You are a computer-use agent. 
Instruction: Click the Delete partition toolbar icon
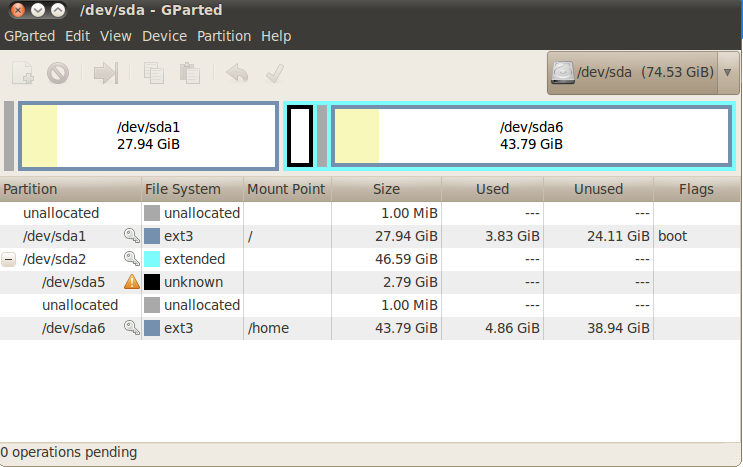click(x=57, y=73)
